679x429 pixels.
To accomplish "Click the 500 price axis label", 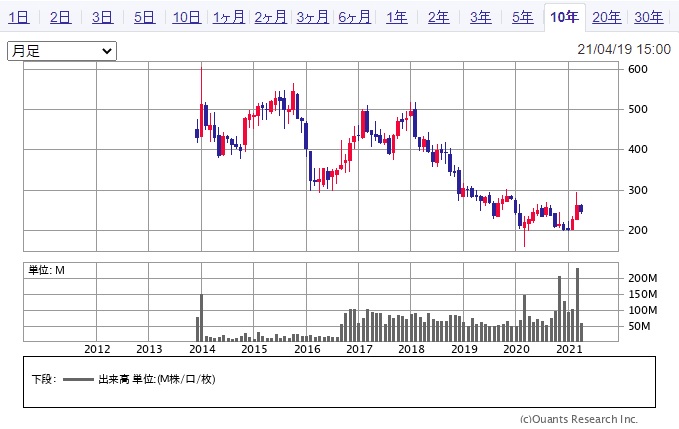I will coord(638,109).
